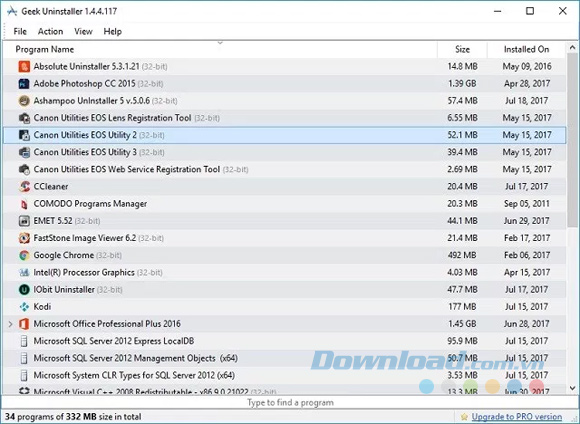
Task: Click the Canon Utilities EOS Utility 2 name
Action: [85, 135]
